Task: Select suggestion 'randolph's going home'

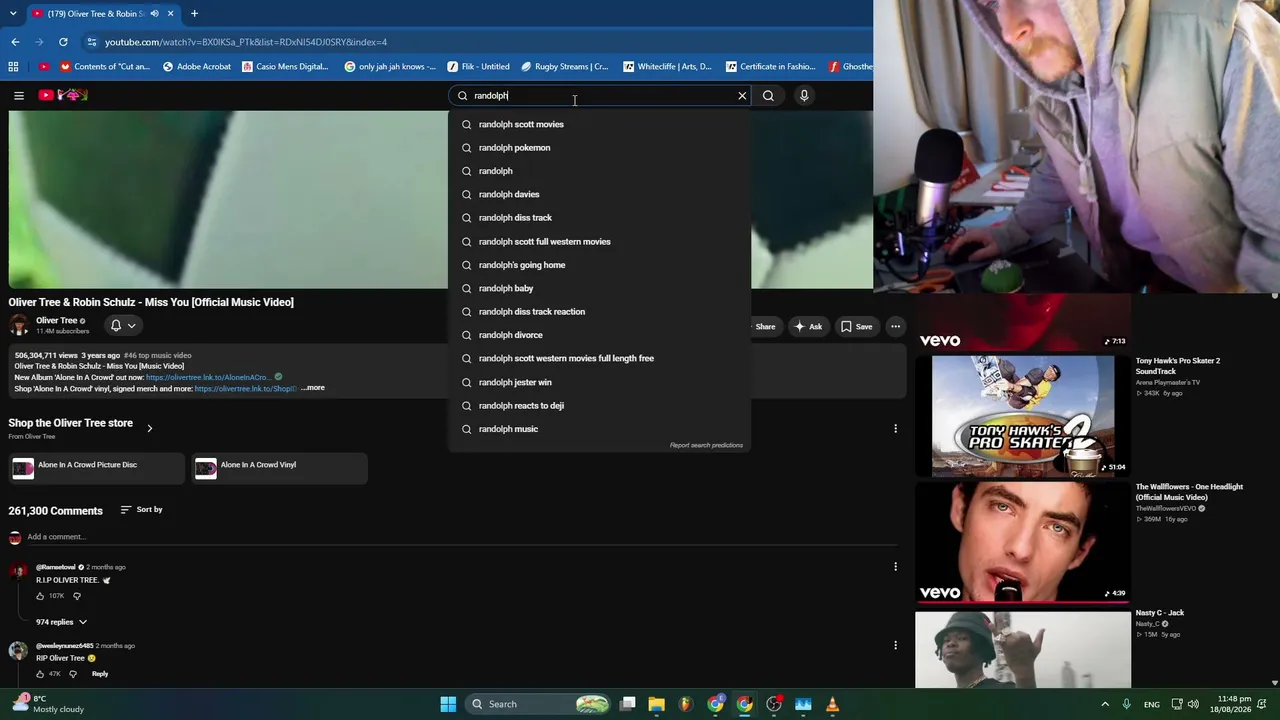Action: click(x=600, y=265)
